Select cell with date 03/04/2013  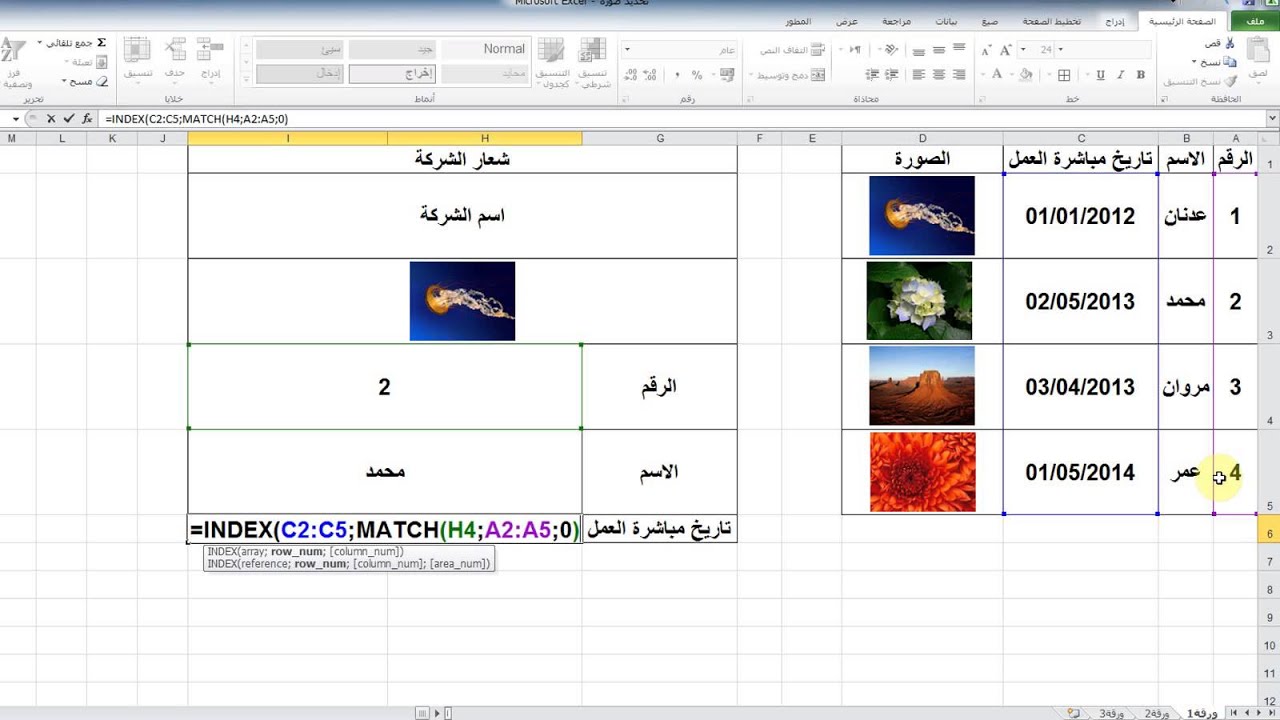(1080, 387)
